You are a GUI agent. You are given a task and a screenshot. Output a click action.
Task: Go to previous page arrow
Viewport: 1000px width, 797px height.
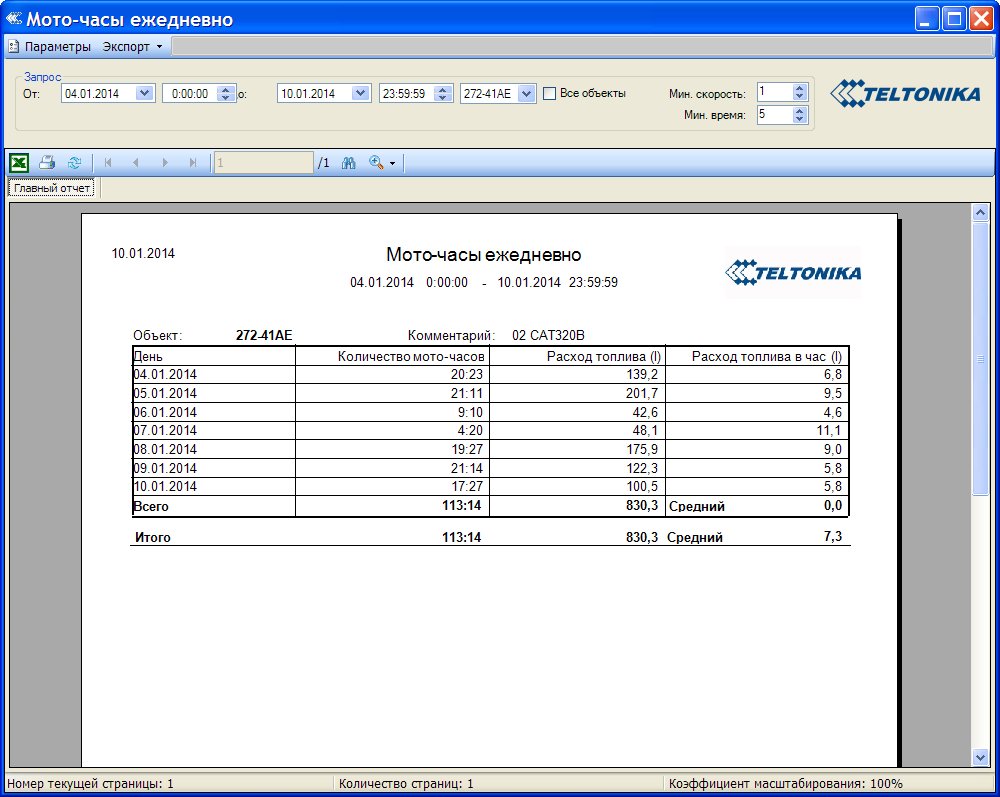[x=136, y=162]
